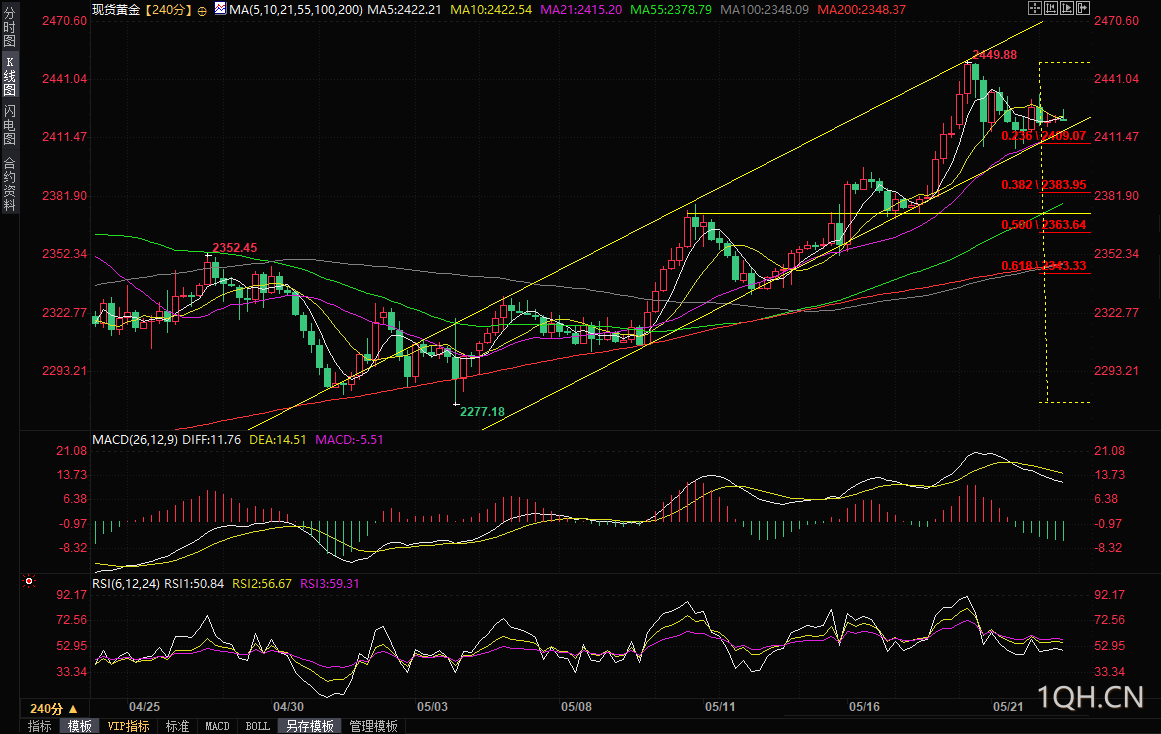Open the 240分 period dropdown at bottom left
1161x734 pixels.
click(x=53, y=709)
